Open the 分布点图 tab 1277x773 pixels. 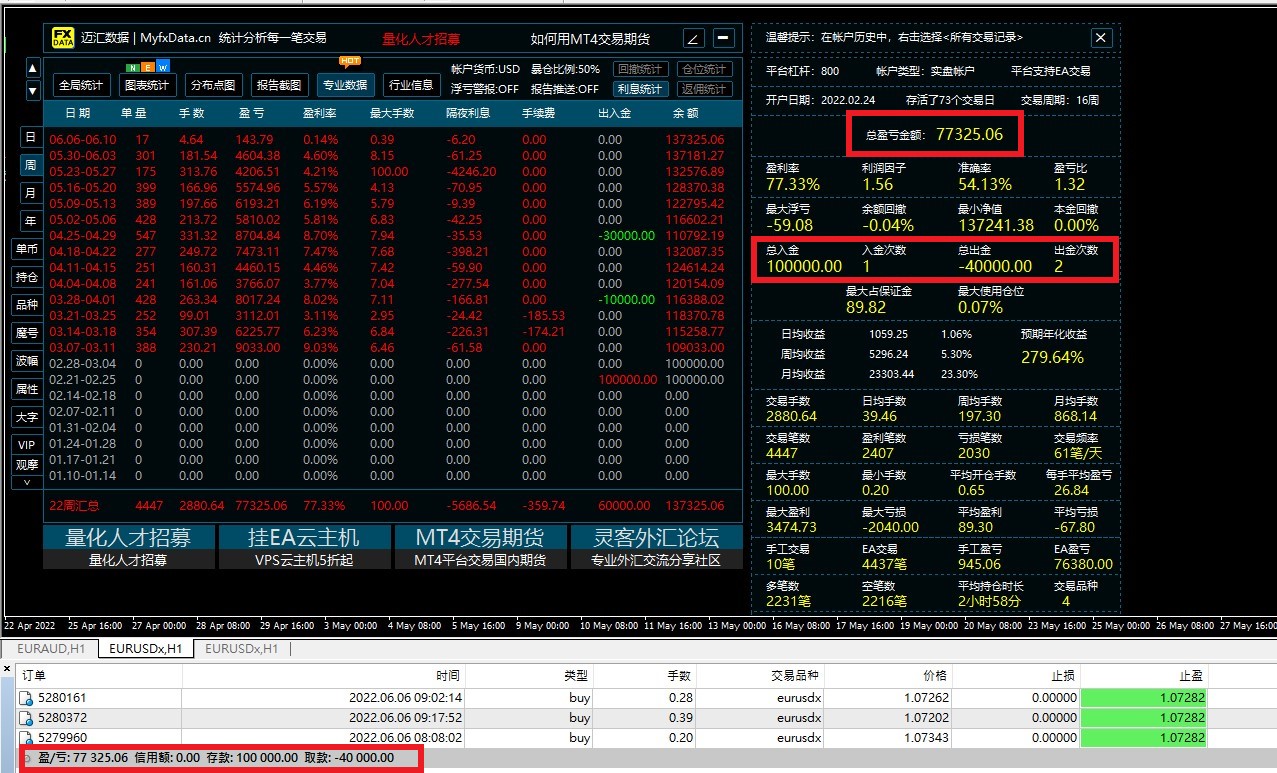click(213, 85)
